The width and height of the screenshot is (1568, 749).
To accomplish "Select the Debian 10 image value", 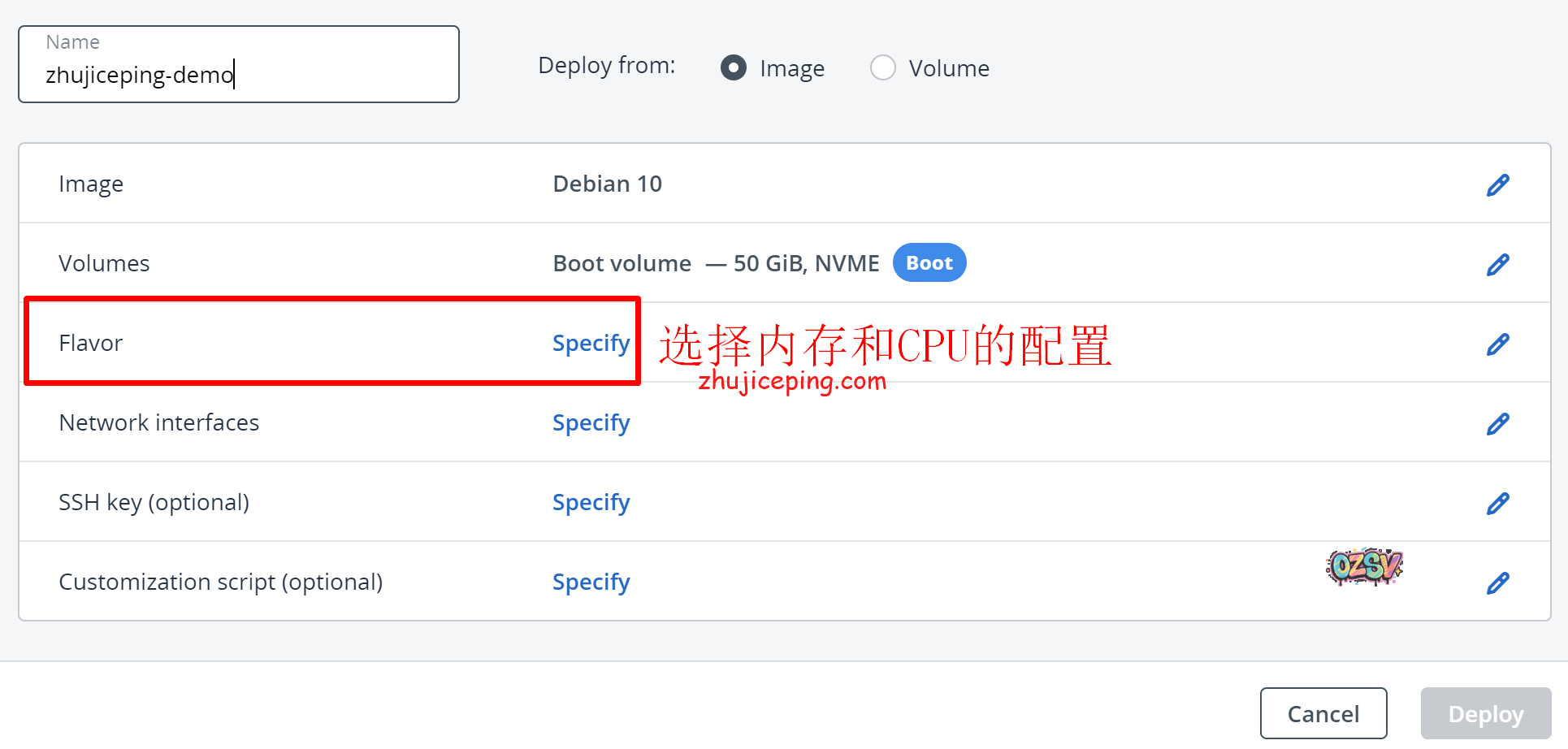I will pos(607,184).
